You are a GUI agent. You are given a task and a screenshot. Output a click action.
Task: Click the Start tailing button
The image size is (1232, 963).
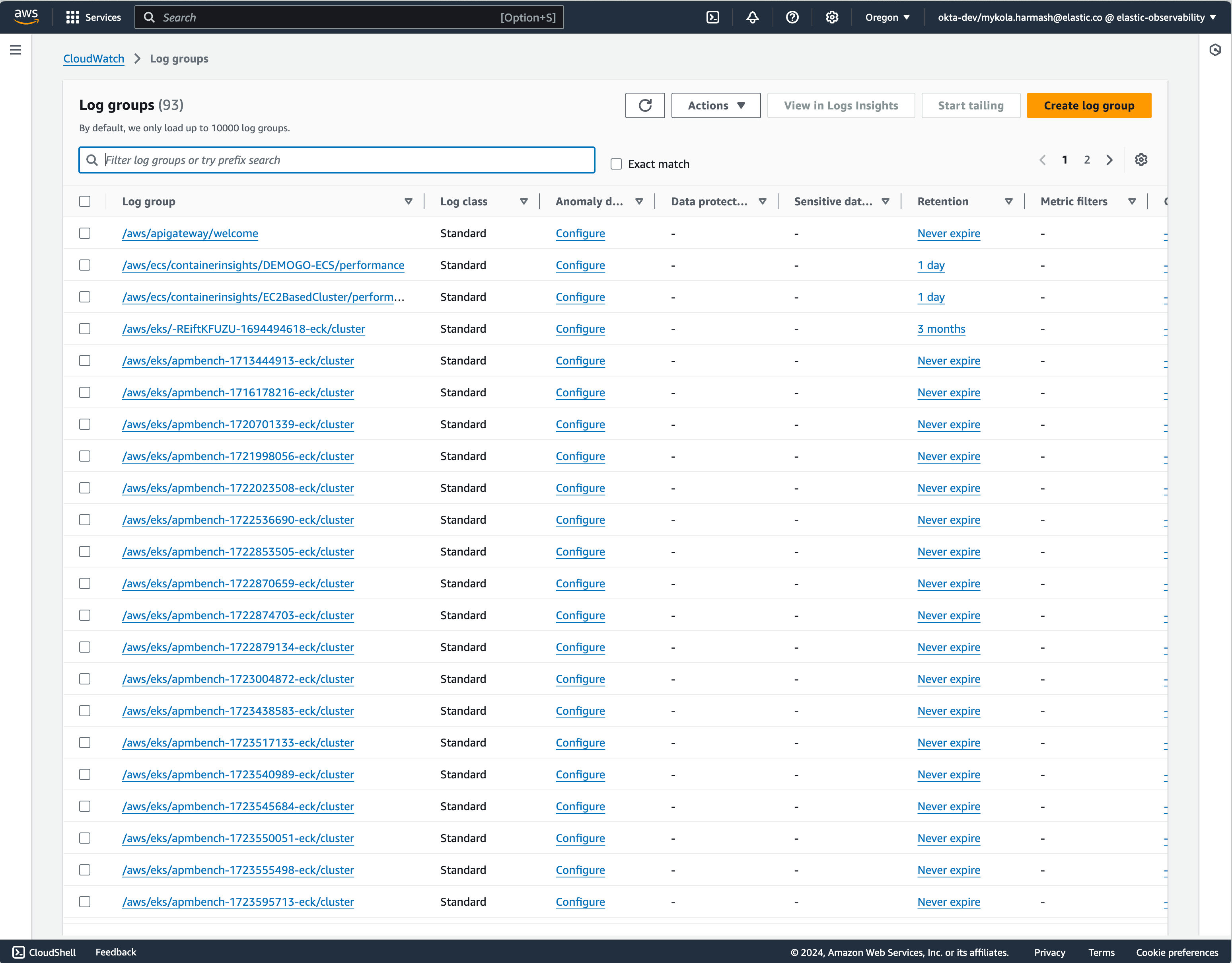[971, 105]
